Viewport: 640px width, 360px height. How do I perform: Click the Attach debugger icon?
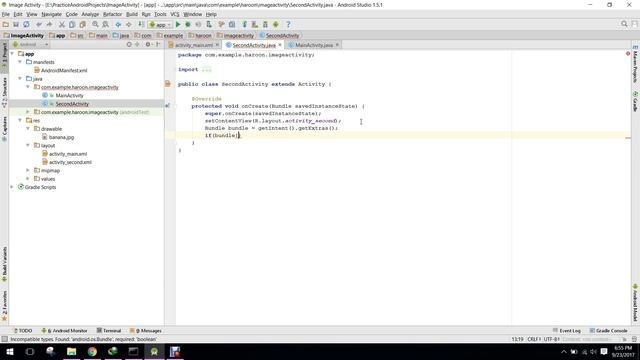click(209, 24)
